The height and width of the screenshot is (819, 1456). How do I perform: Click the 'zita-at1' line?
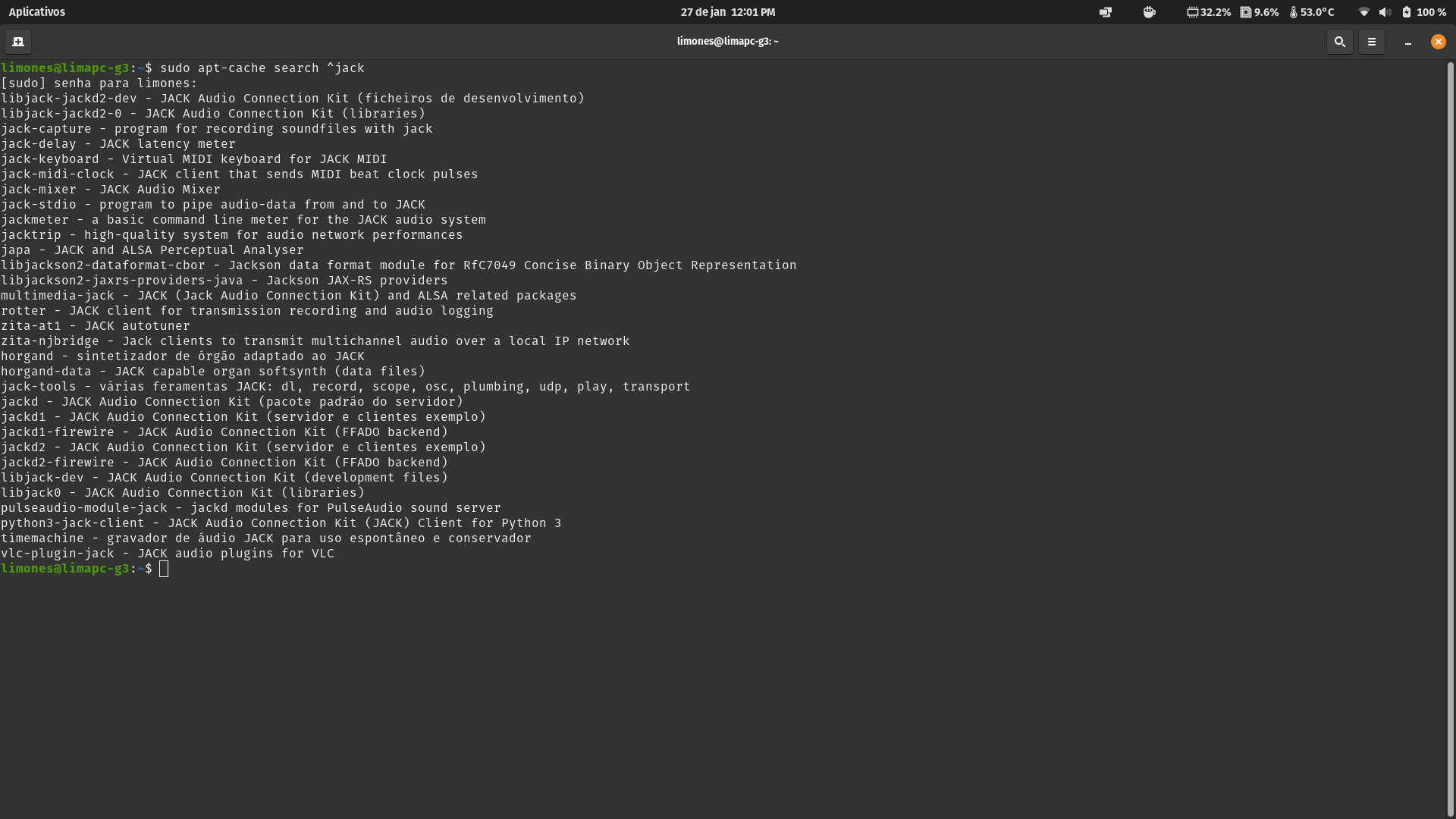(96, 326)
